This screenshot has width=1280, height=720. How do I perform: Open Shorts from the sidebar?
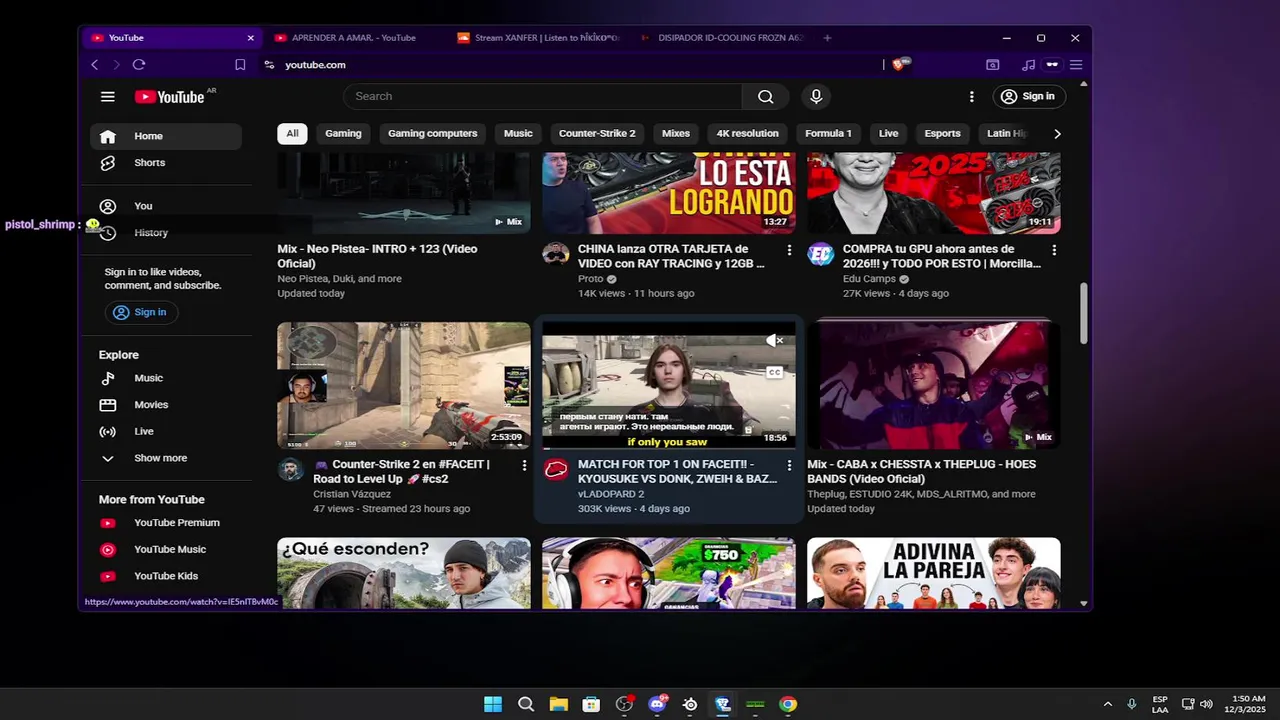(x=166, y=162)
